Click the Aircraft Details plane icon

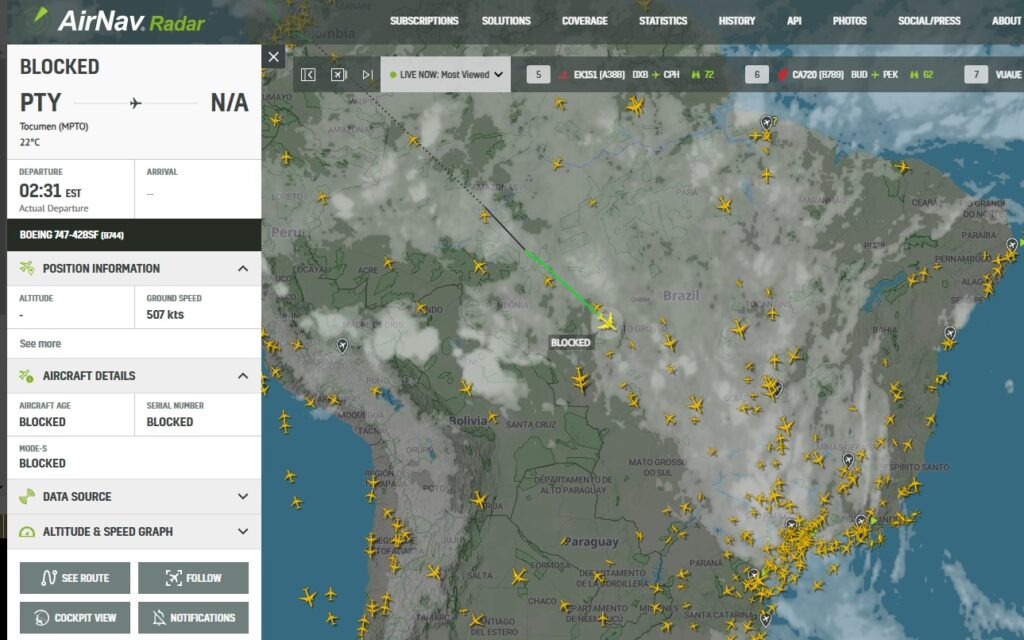(27, 376)
